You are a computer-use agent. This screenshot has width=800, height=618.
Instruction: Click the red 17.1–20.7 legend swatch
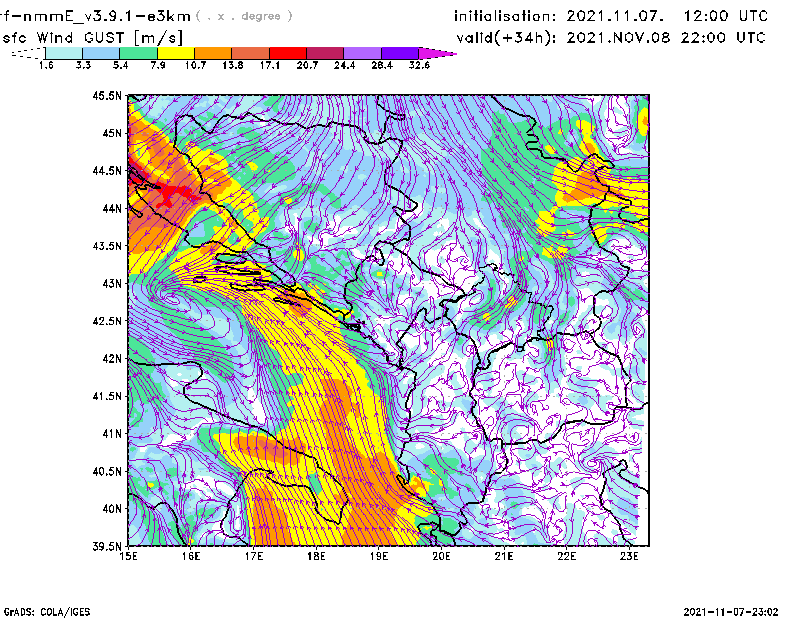288,53
